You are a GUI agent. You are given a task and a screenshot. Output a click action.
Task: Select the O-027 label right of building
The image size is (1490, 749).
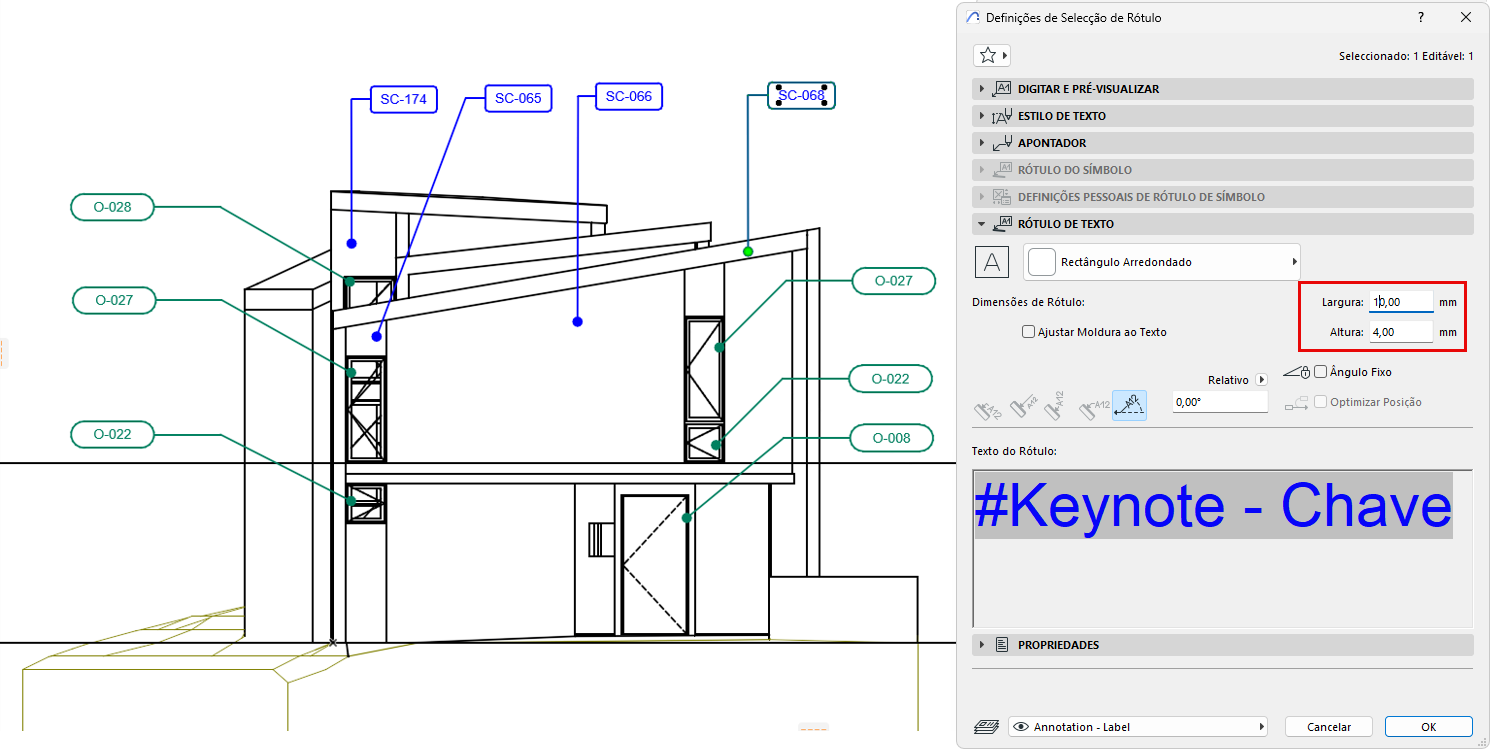(894, 281)
